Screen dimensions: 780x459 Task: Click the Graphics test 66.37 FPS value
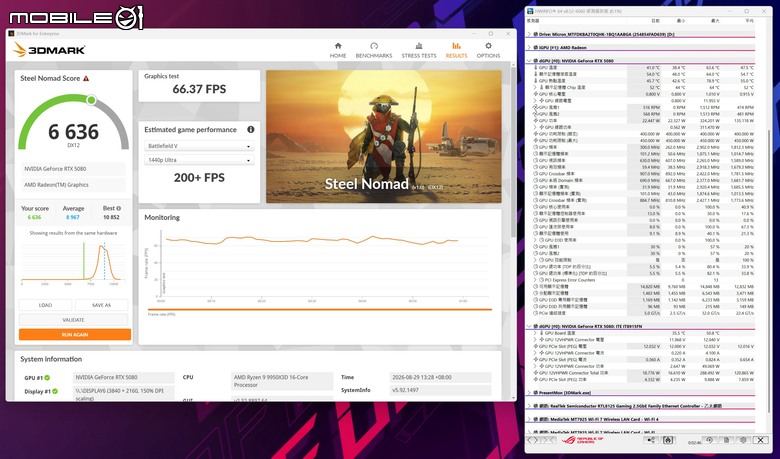[x=199, y=89]
